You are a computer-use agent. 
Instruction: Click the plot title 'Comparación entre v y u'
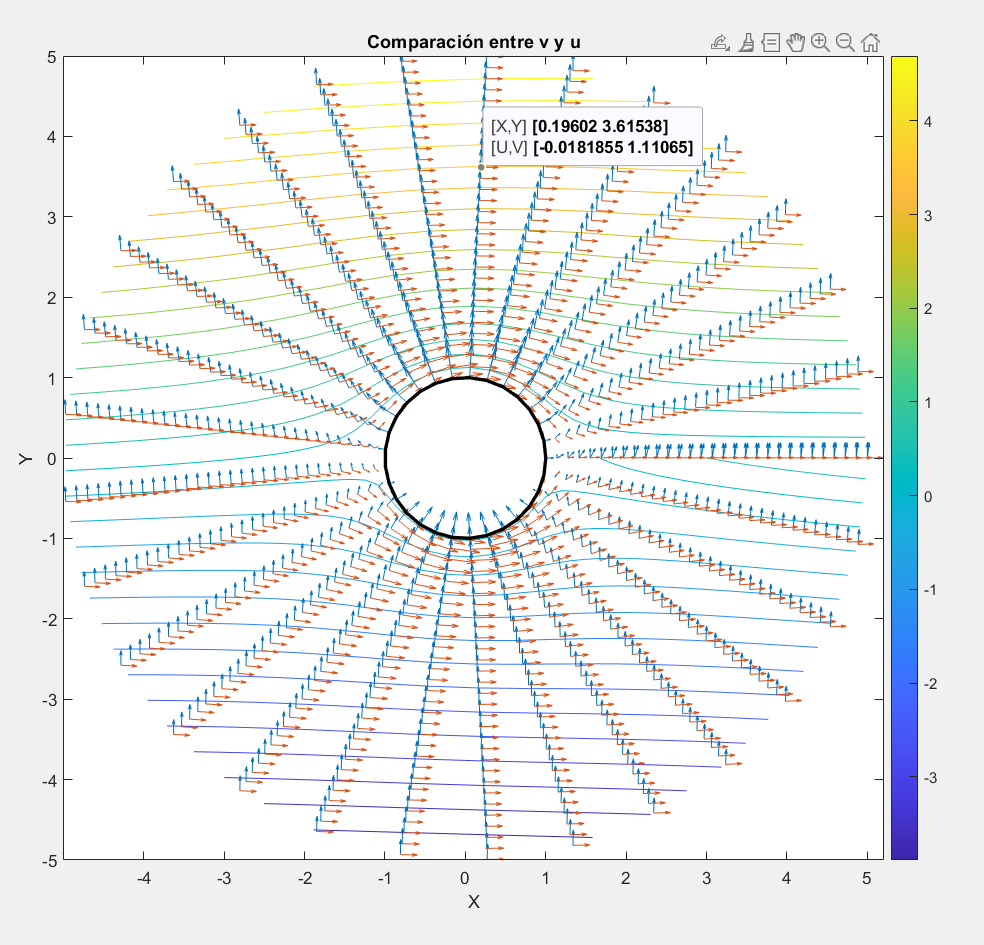474,42
